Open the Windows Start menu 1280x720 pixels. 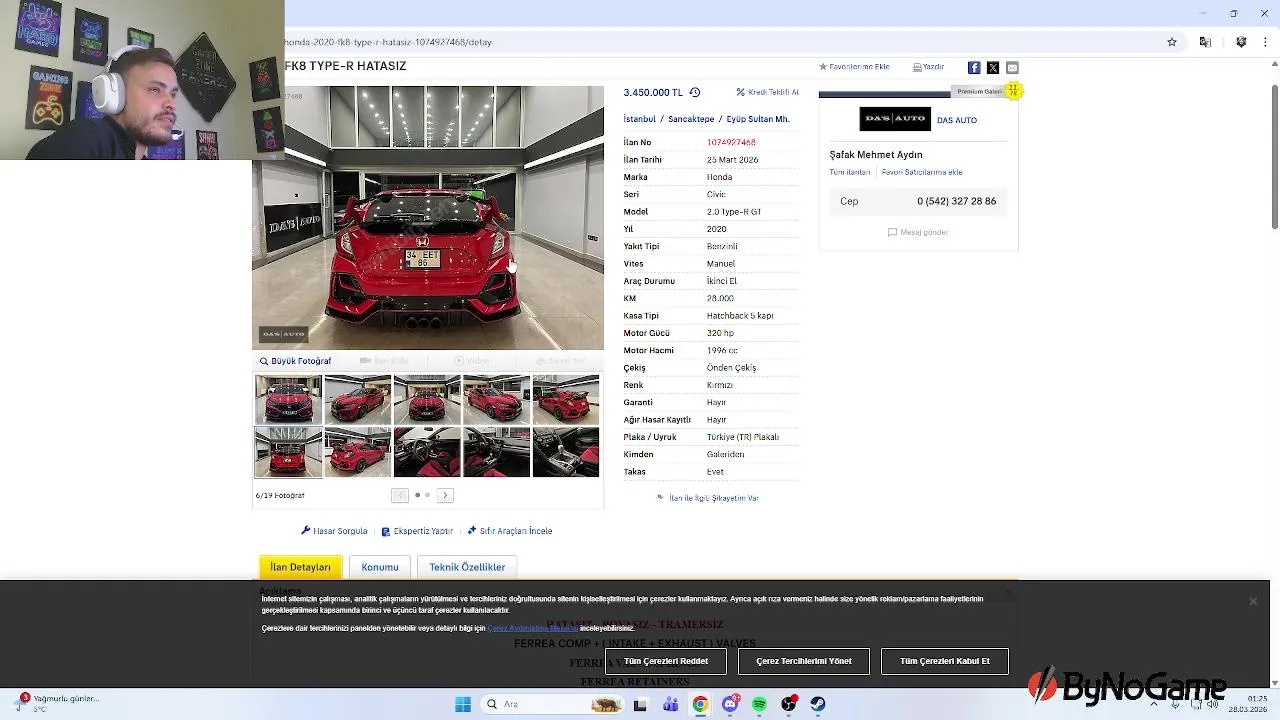click(x=463, y=704)
